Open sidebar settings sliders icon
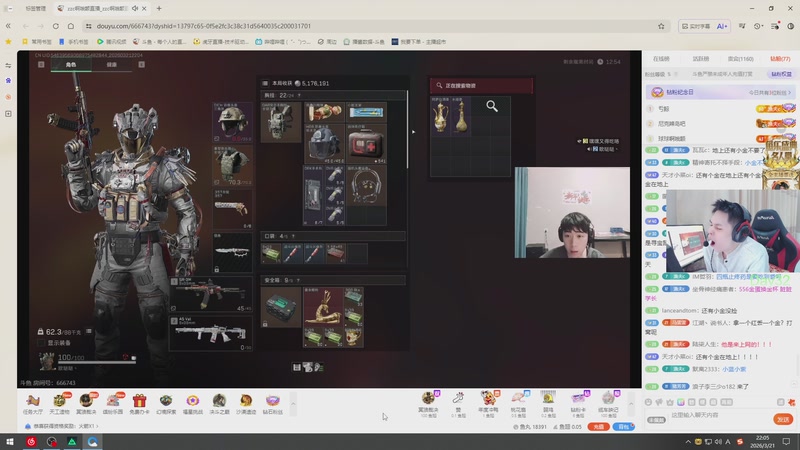The width and height of the screenshot is (800, 450). point(8,65)
